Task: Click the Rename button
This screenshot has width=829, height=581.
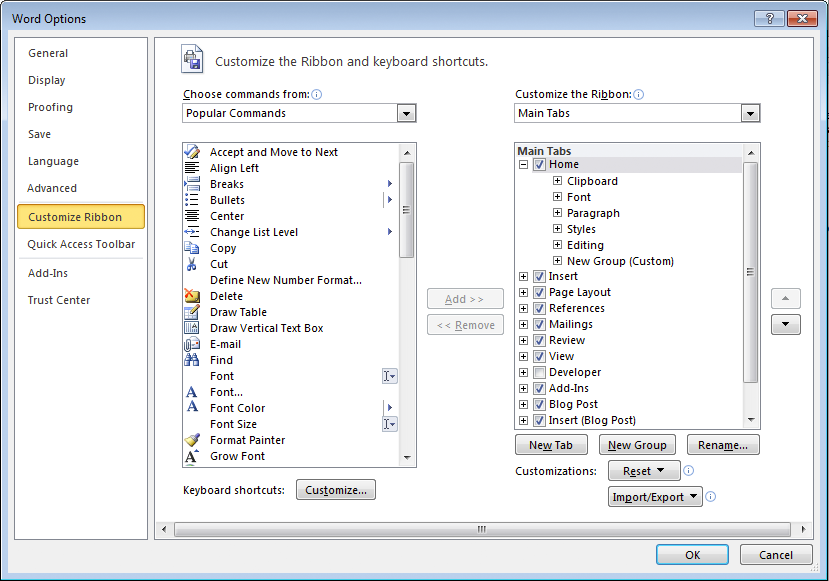Action: click(x=723, y=444)
